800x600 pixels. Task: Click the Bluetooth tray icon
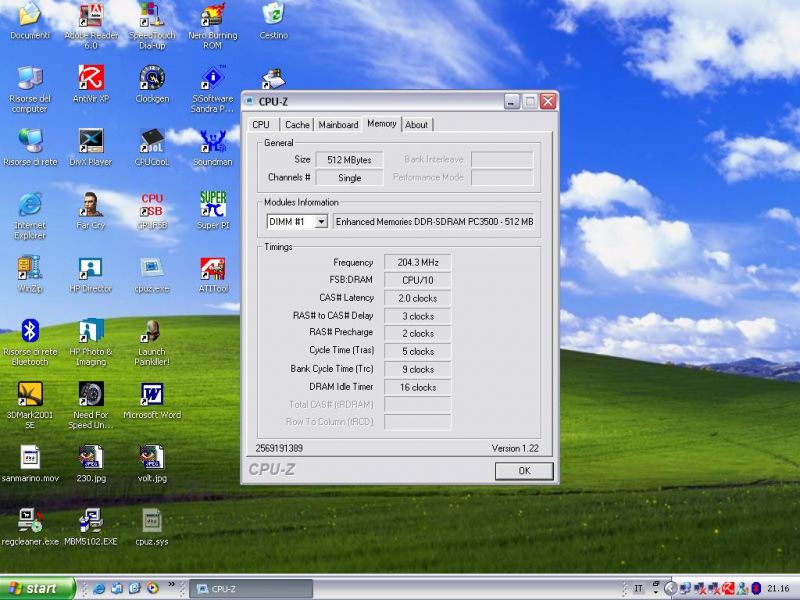pyautogui.click(x=756, y=588)
